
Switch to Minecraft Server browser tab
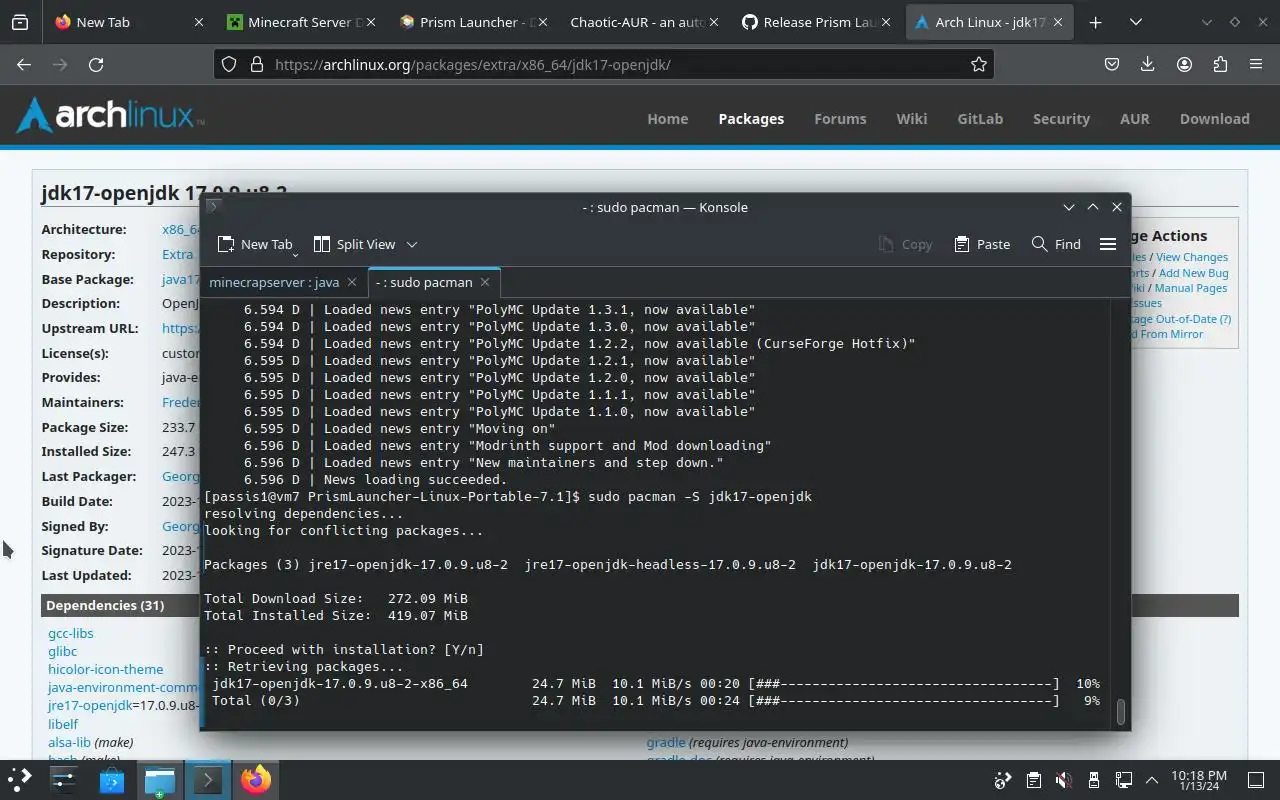pos(302,22)
